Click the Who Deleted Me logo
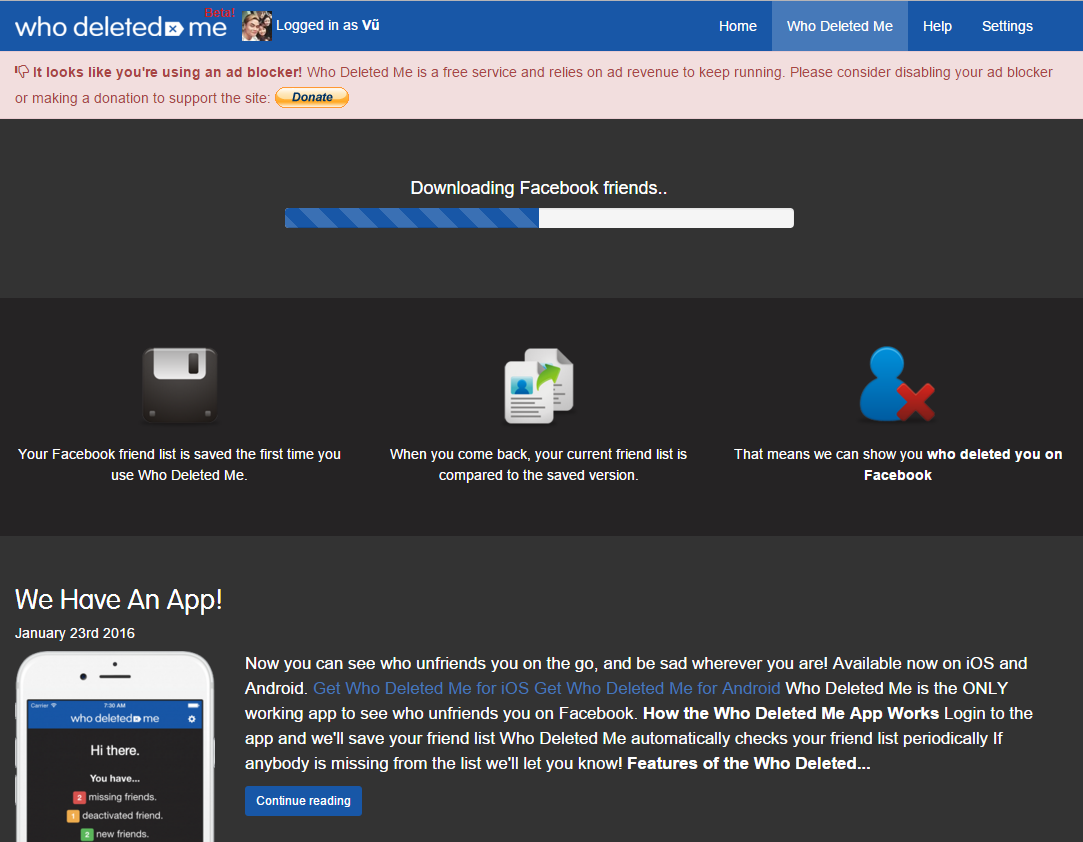Viewport: 1083px width, 842px height. click(x=121, y=26)
